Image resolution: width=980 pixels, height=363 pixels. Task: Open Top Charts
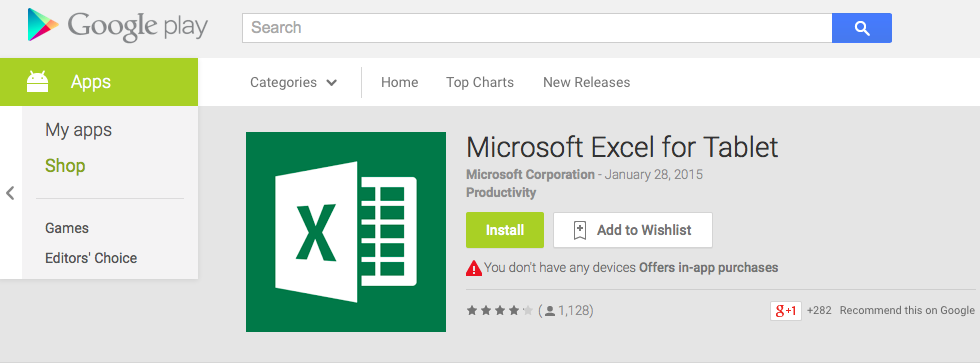coord(480,82)
